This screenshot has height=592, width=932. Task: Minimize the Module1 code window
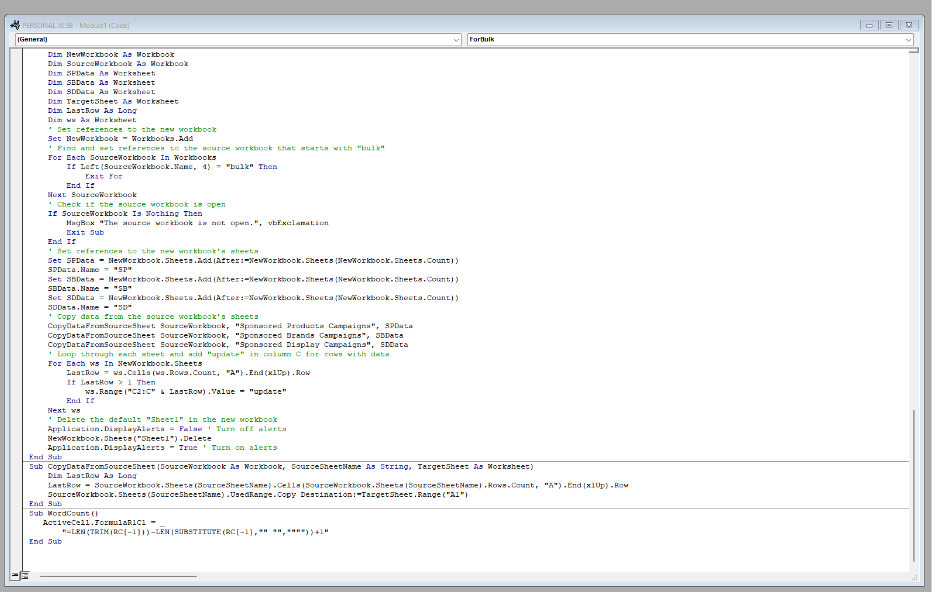(x=870, y=24)
